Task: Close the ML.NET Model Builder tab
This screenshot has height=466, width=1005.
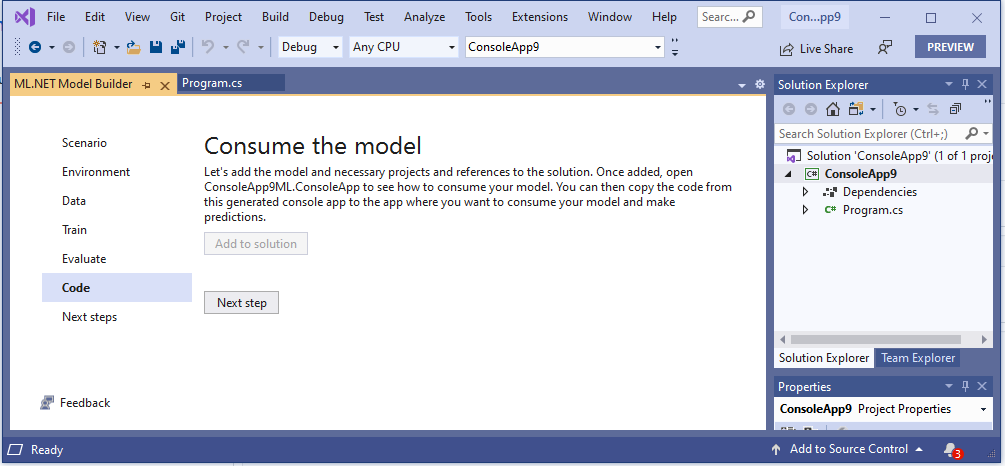Action: click(165, 85)
